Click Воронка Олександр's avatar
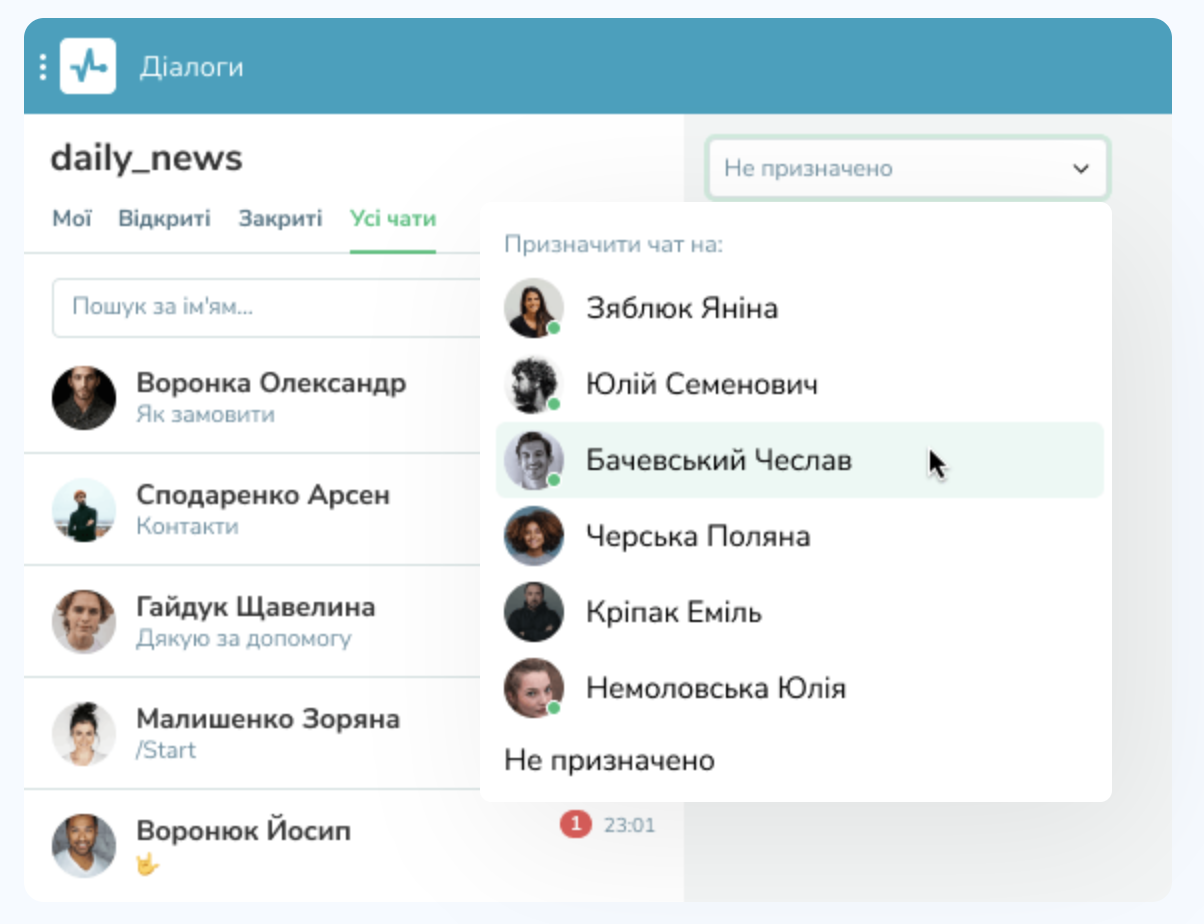The image size is (1204, 924). click(x=84, y=398)
